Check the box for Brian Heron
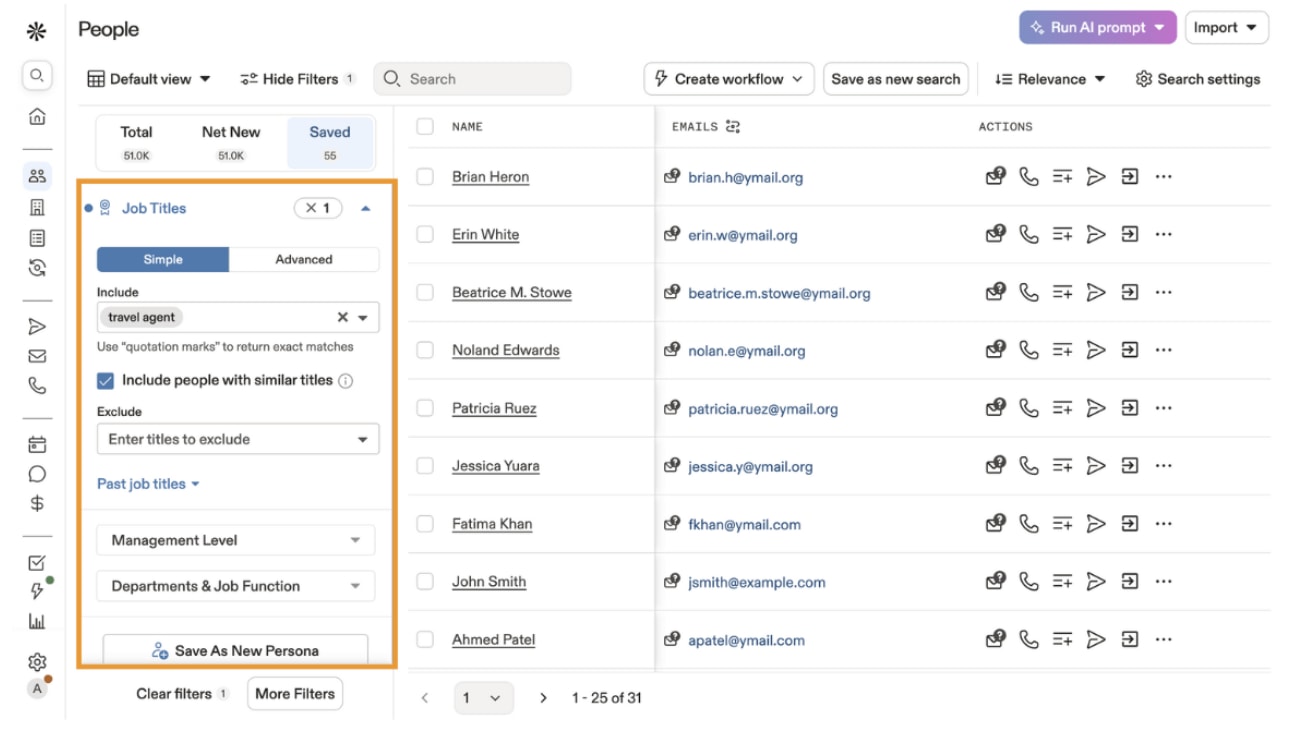This screenshot has height=746, width=1298. click(x=425, y=177)
